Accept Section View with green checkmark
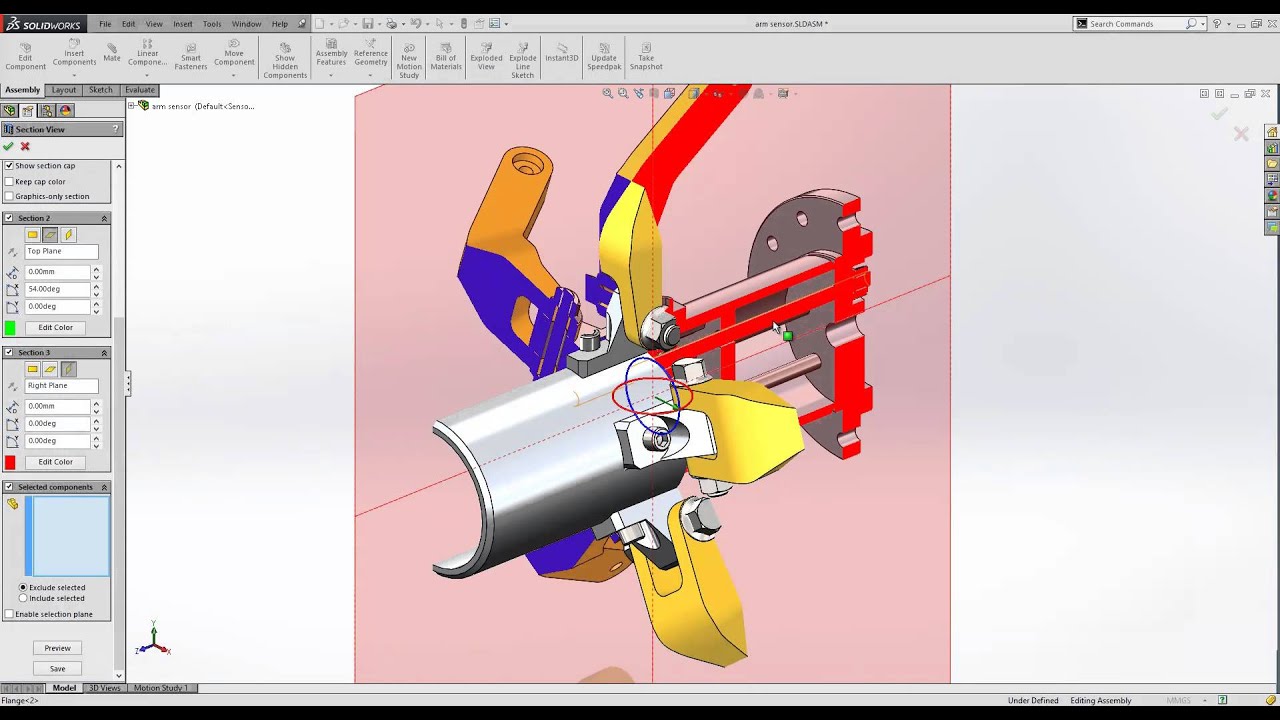Image resolution: width=1280 pixels, height=720 pixels. pyautogui.click(x=9, y=146)
